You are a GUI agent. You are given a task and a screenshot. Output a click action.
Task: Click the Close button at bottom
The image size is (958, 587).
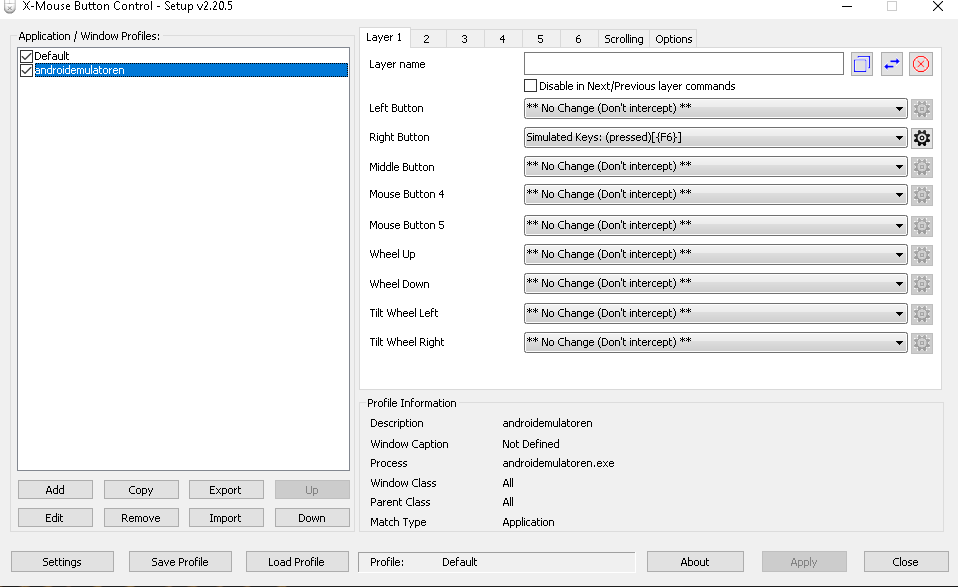pos(905,562)
